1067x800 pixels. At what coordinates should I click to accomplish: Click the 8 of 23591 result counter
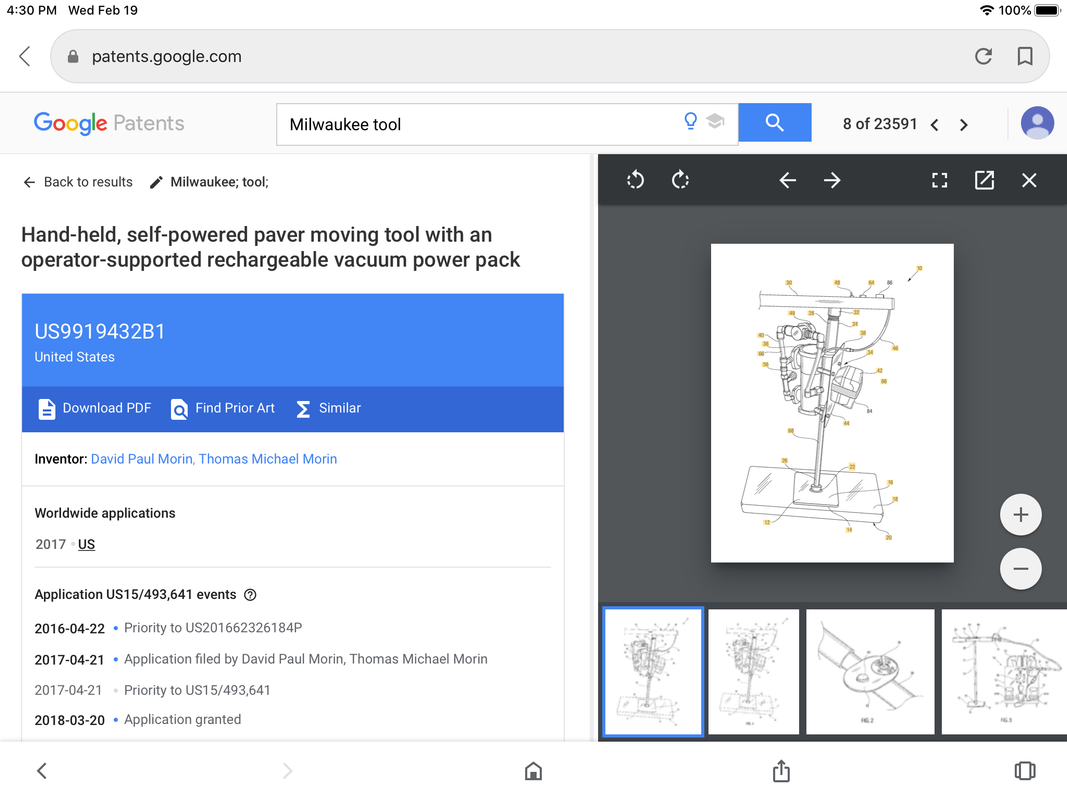pyautogui.click(x=880, y=124)
